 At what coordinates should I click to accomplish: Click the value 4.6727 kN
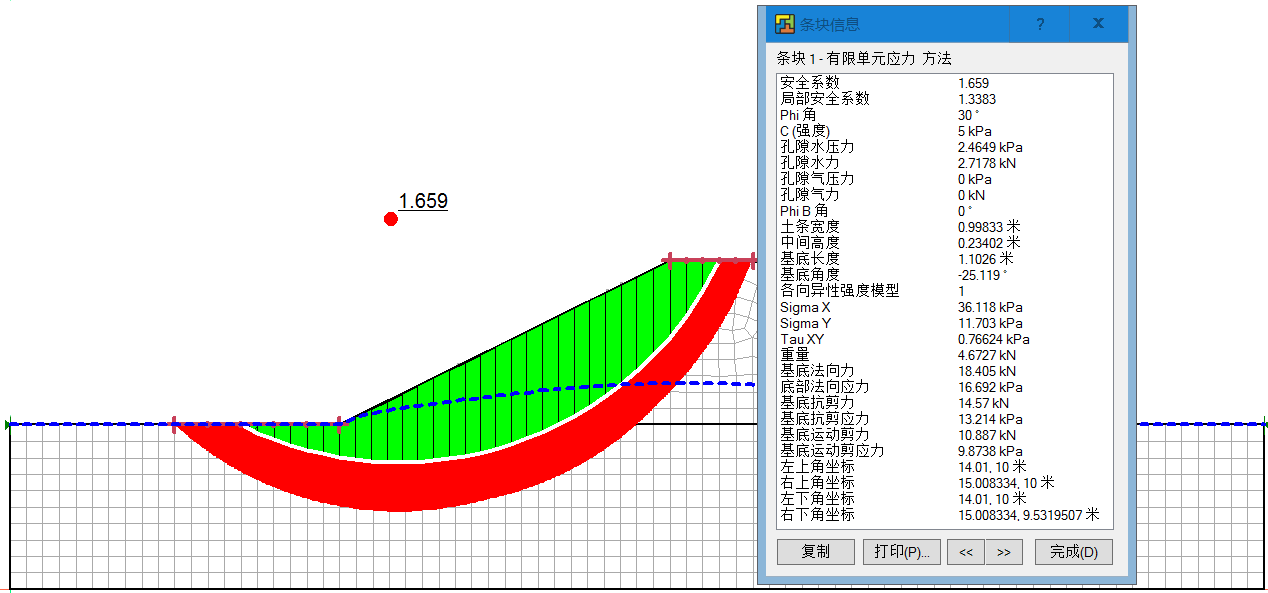coord(987,355)
